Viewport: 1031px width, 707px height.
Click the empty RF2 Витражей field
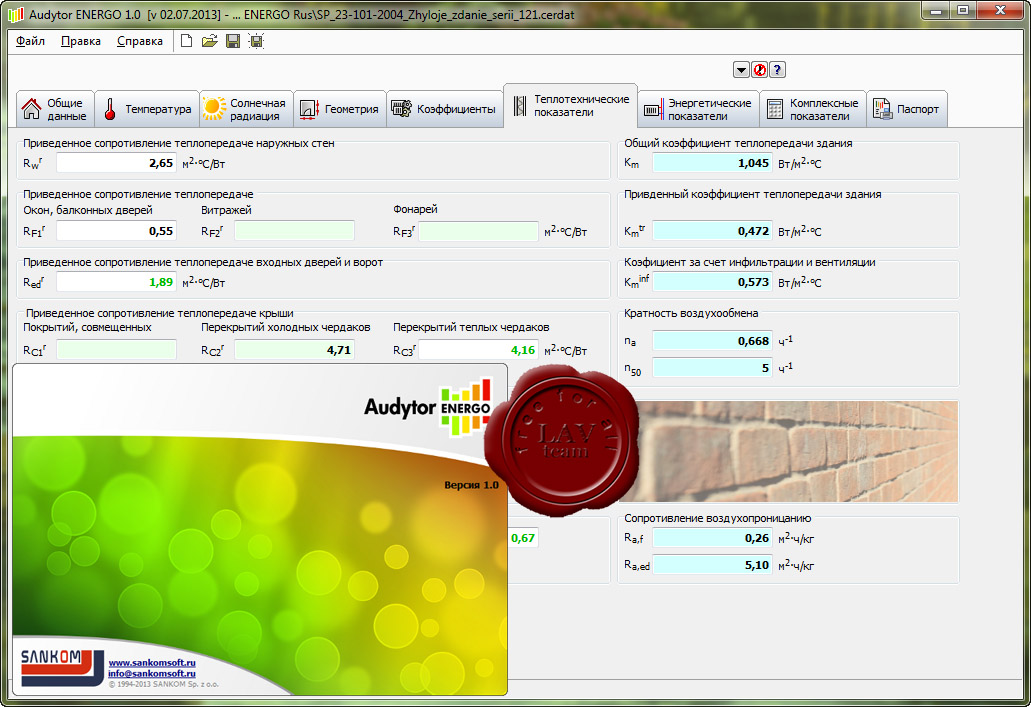pyautogui.click(x=295, y=231)
